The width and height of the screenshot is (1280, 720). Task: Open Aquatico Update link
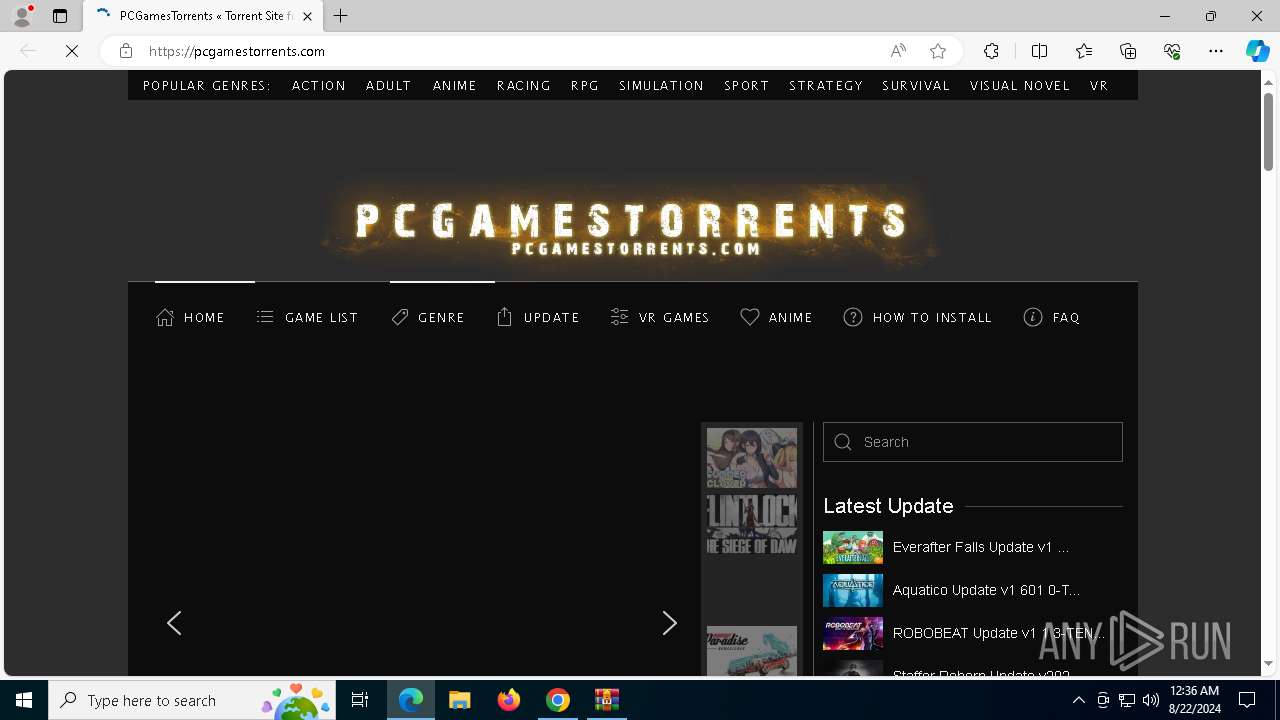[x=986, y=590]
